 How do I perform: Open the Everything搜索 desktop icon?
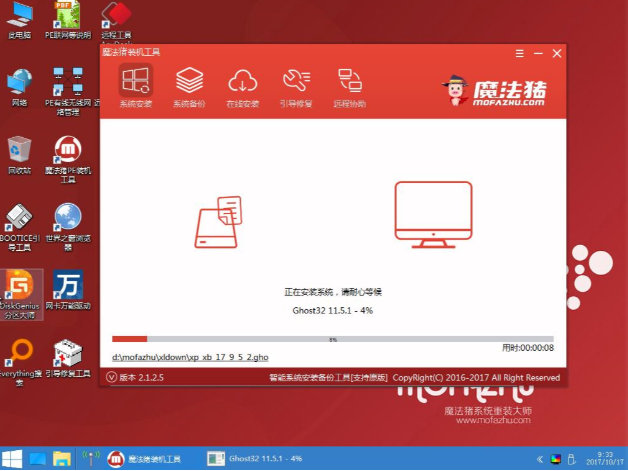[20, 362]
